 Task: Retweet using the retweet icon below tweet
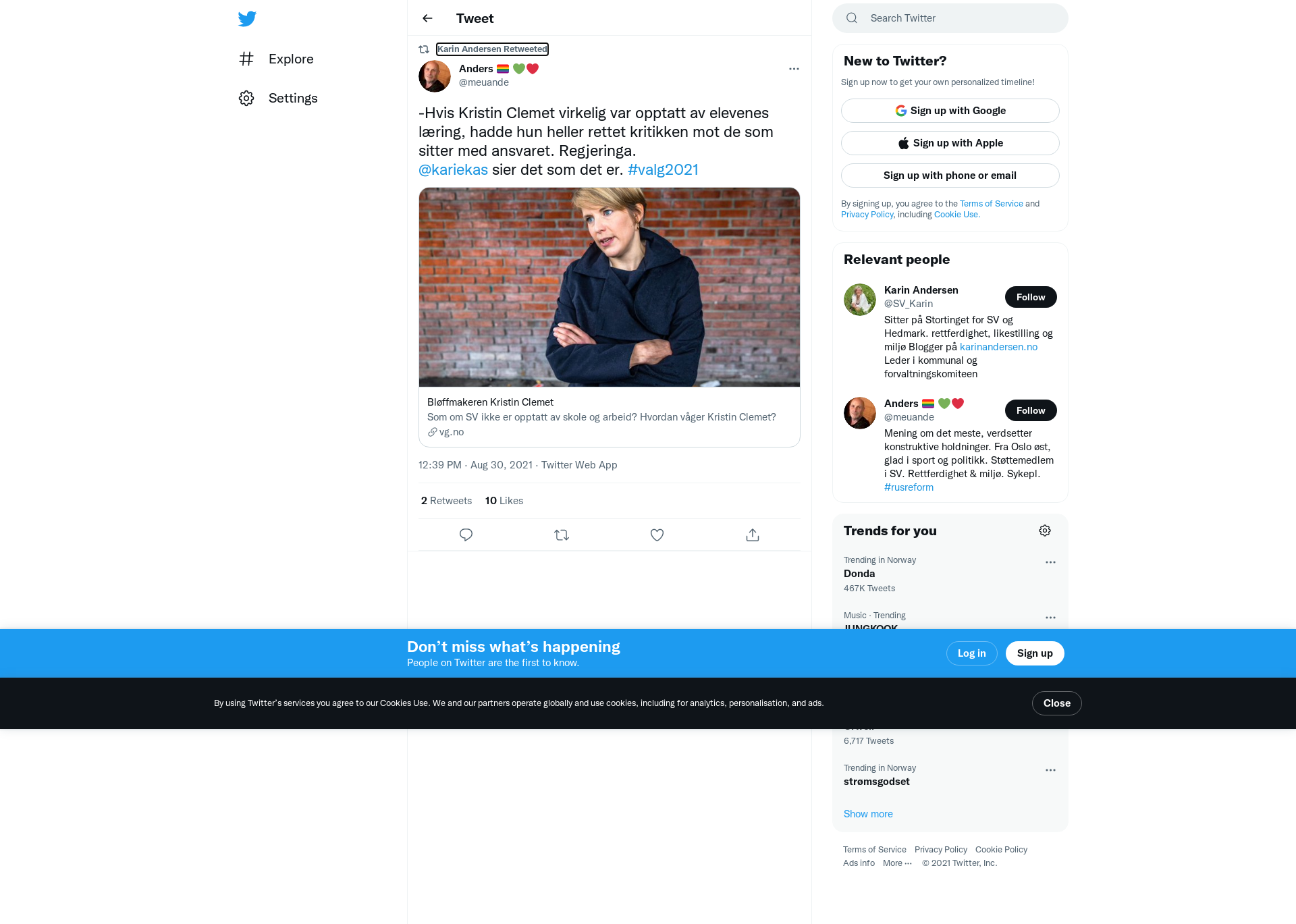point(562,535)
